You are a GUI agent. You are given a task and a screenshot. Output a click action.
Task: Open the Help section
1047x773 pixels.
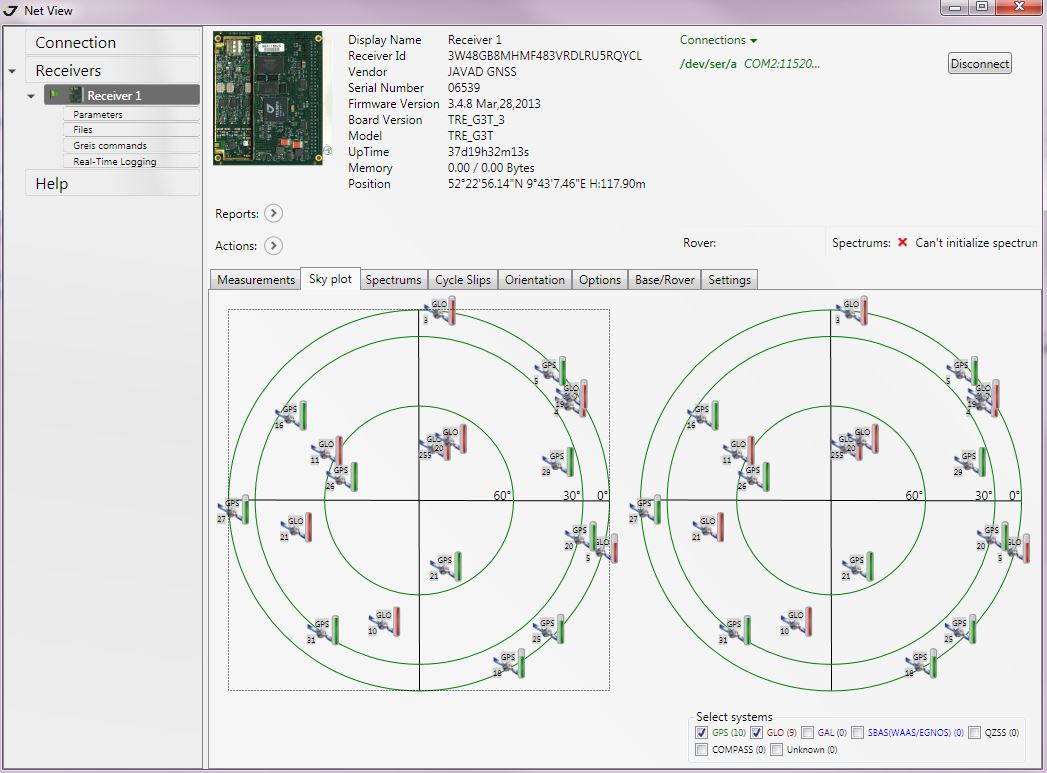pos(113,184)
